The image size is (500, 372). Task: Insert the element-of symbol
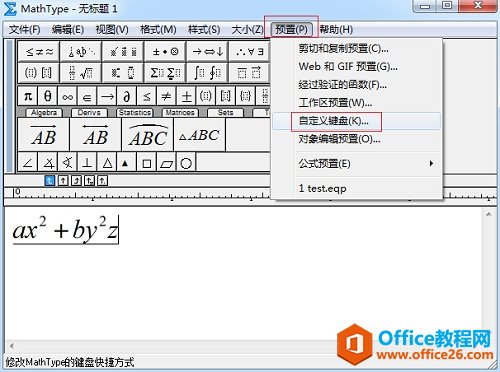pyautogui.click(x=87, y=96)
